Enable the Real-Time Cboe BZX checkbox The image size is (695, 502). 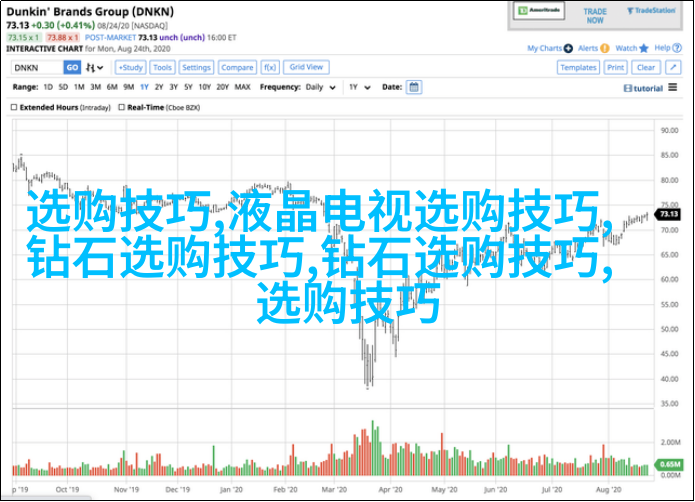point(121,107)
